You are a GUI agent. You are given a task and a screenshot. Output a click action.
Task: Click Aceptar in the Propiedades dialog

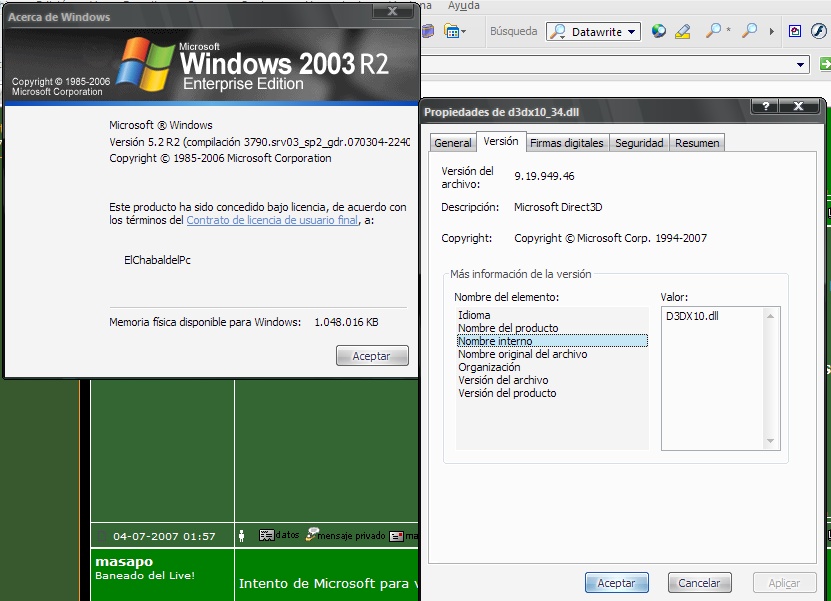[616, 583]
